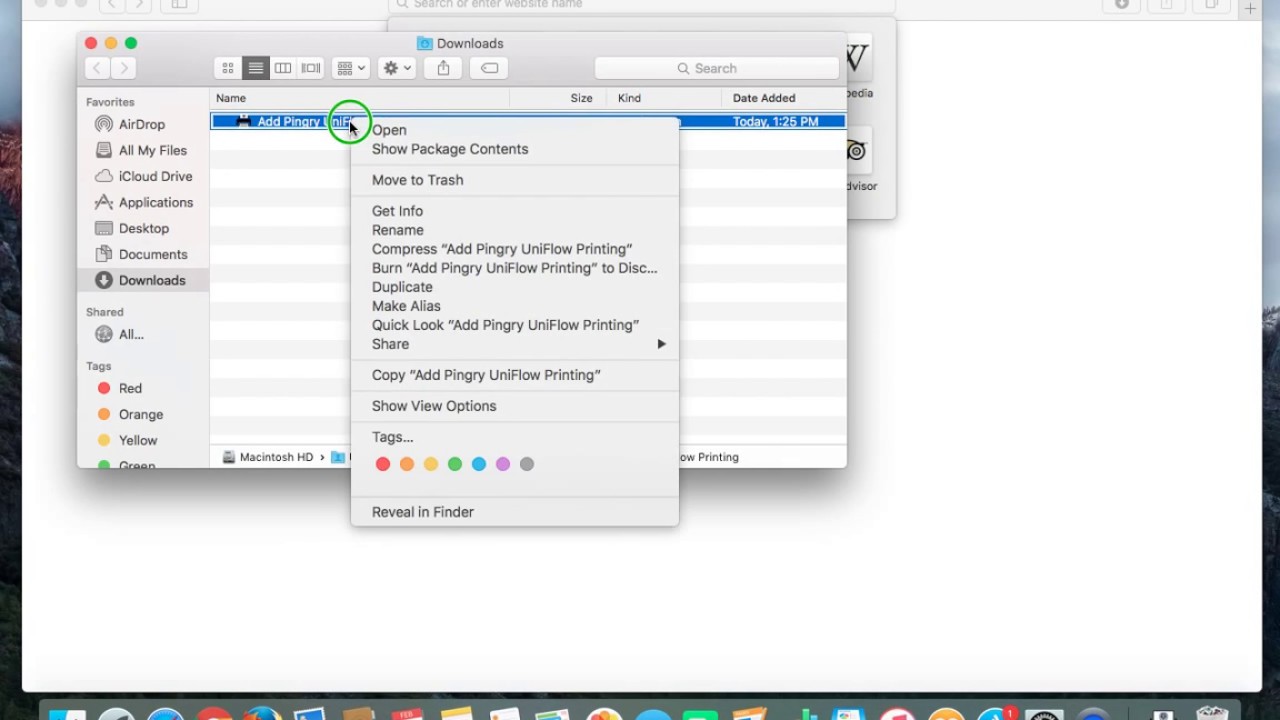Expand the Share submenu
Image resolution: width=1280 pixels, height=720 pixels.
coord(514,344)
